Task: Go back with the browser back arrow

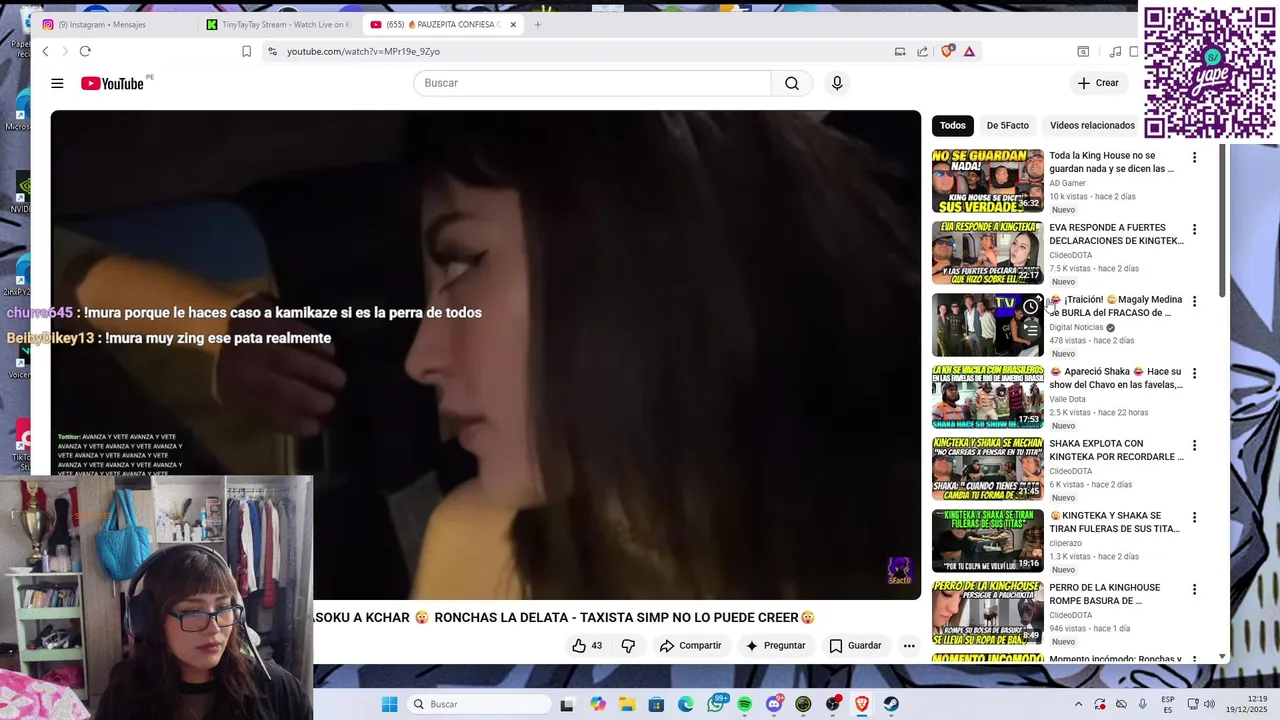Action: tap(45, 51)
